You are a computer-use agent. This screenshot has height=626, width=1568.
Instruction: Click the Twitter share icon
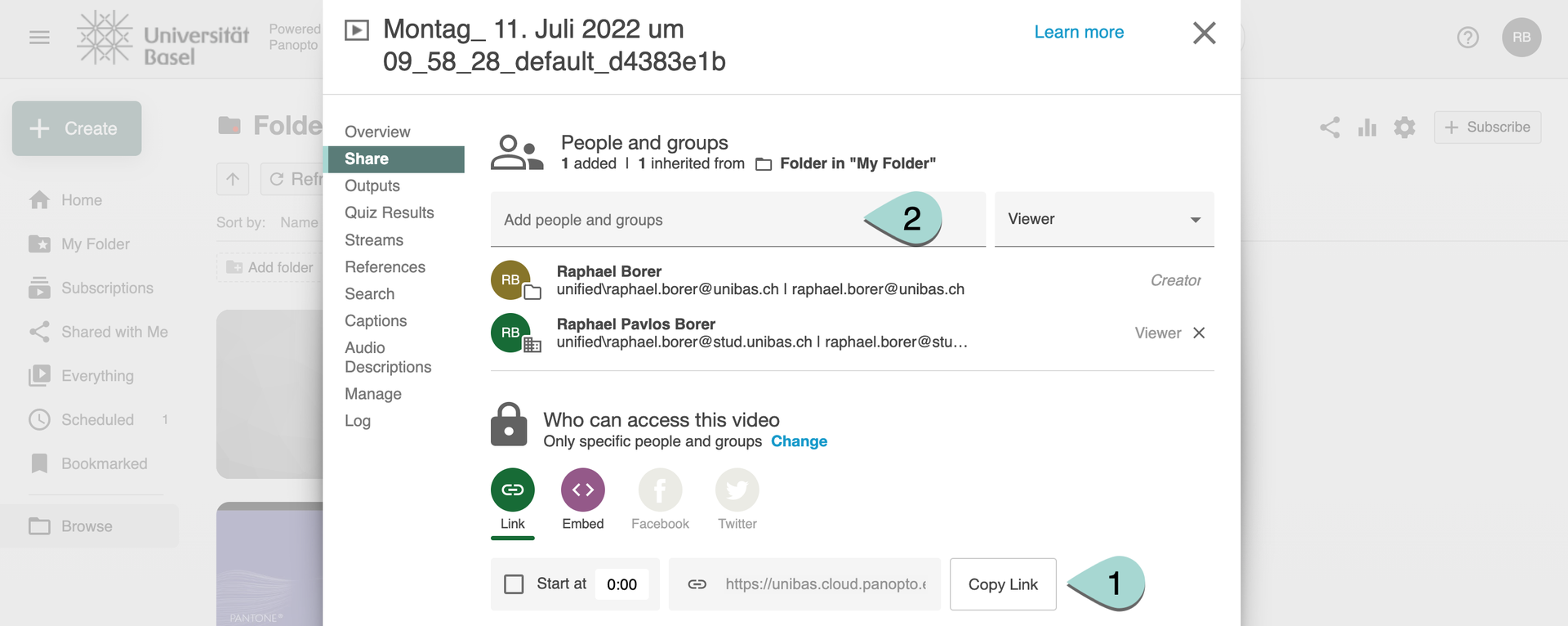[x=737, y=490]
